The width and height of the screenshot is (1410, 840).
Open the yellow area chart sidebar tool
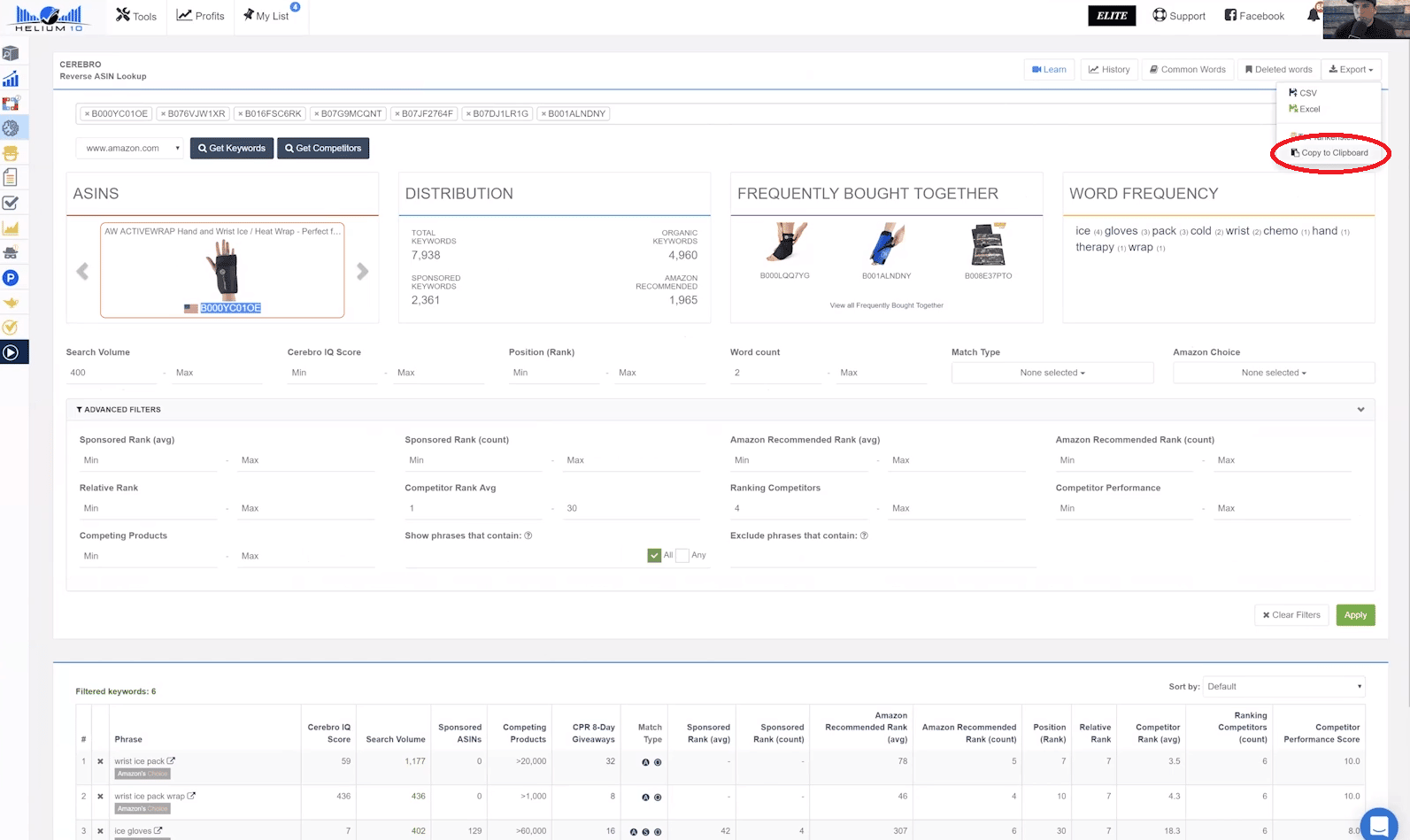click(x=11, y=228)
